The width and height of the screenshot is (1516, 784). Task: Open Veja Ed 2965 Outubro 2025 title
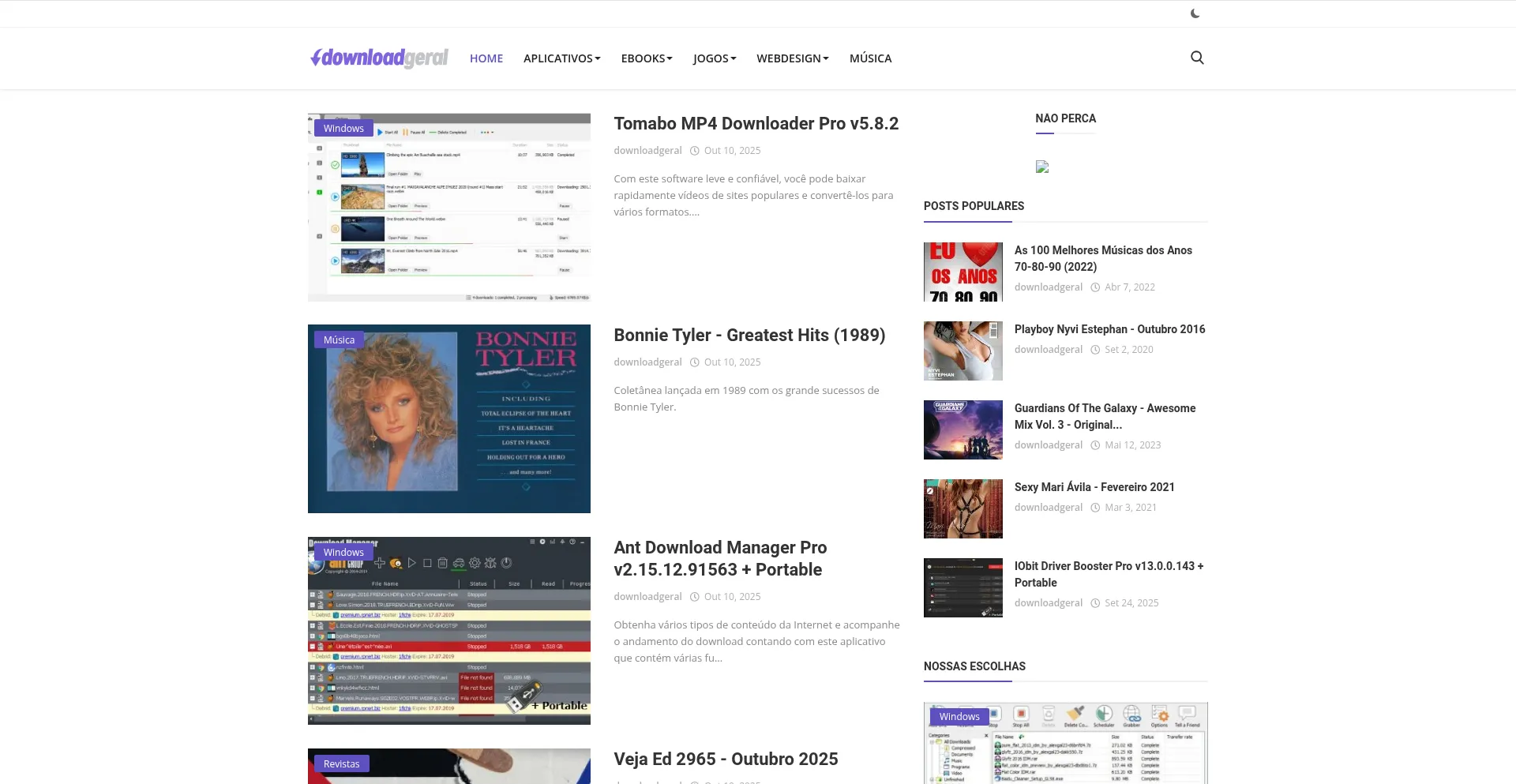pos(726,759)
